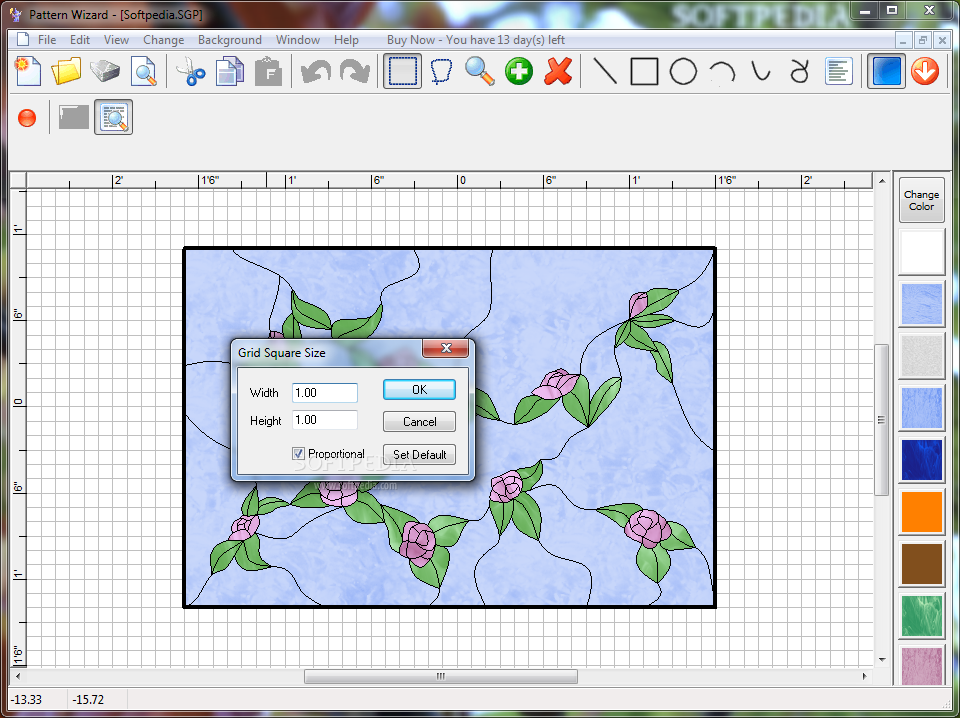The image size is (960, 718).
Task: Confirm grid size with OK button
Action: [x=419, y=390]
